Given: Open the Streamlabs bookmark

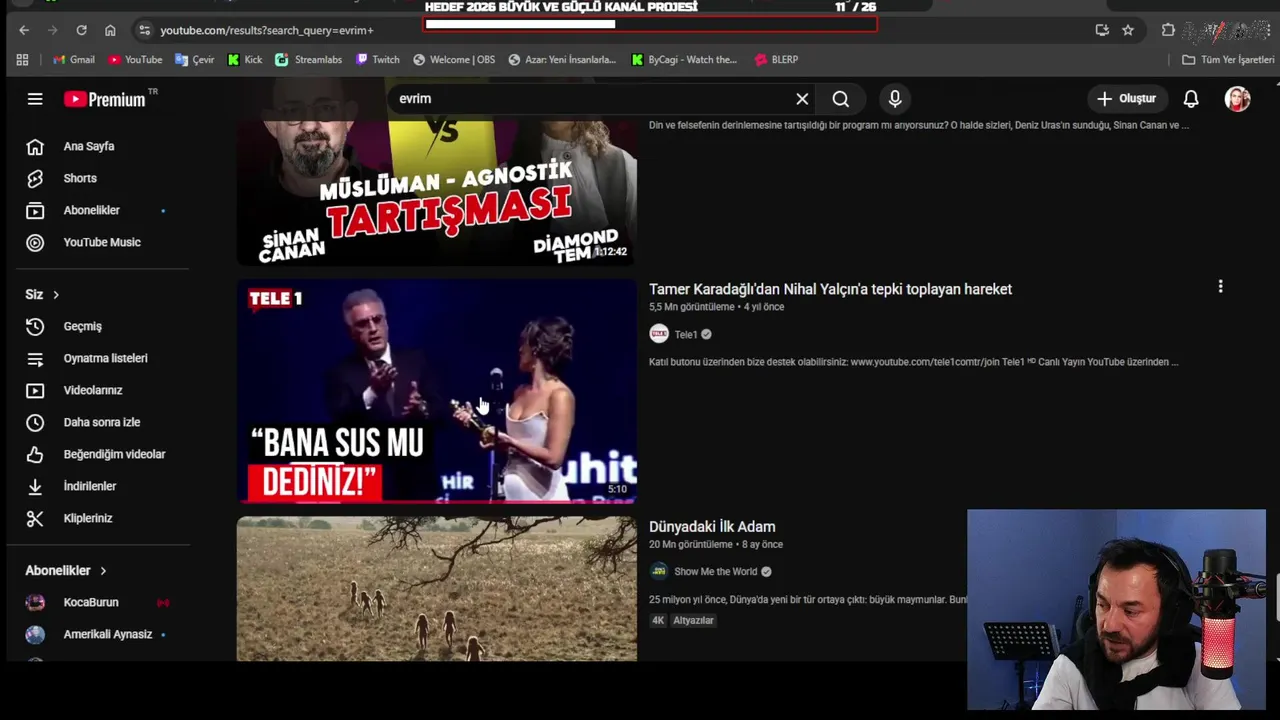Looking at the screenshot, I should [309, 60].
